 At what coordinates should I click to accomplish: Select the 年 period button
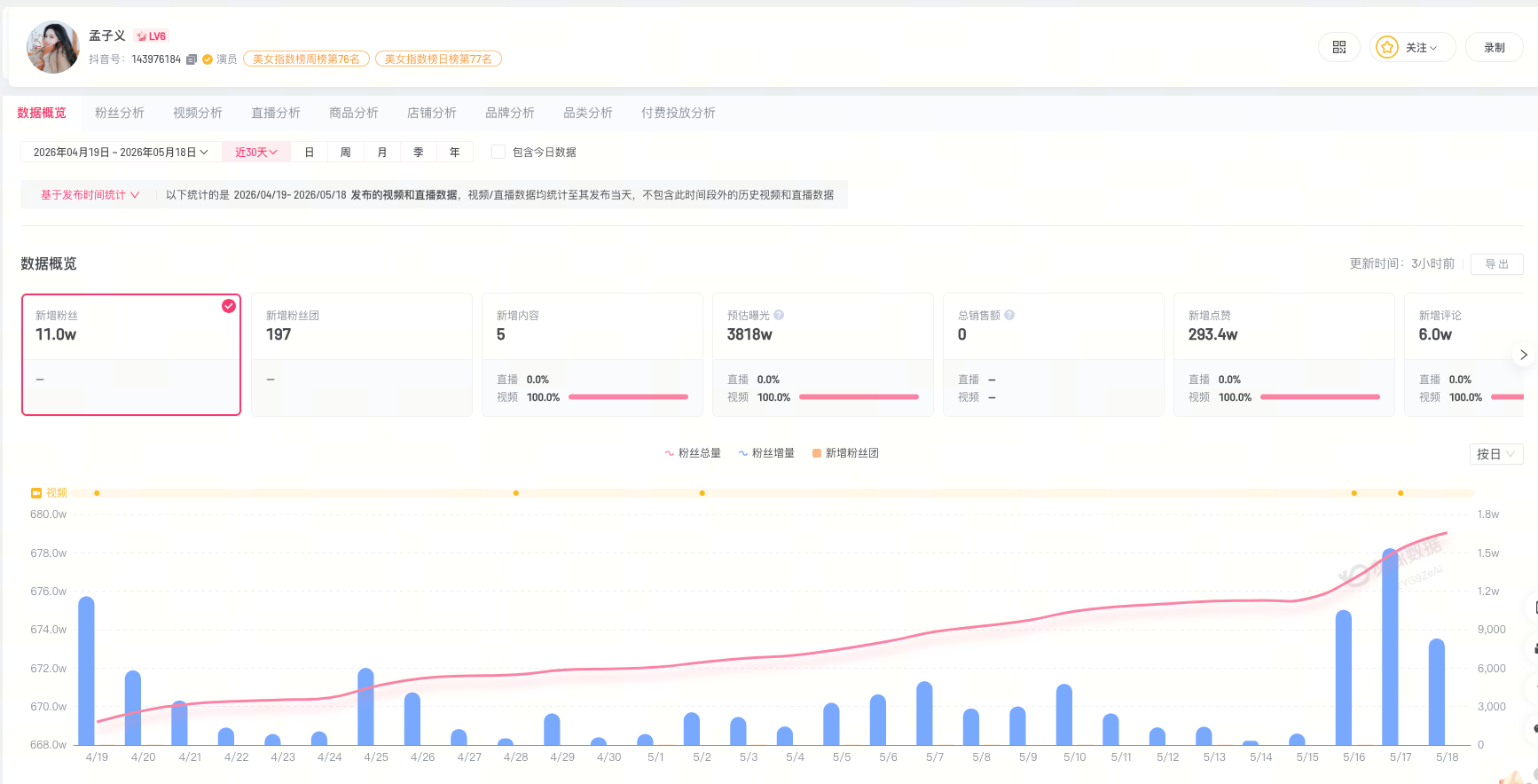455,152
